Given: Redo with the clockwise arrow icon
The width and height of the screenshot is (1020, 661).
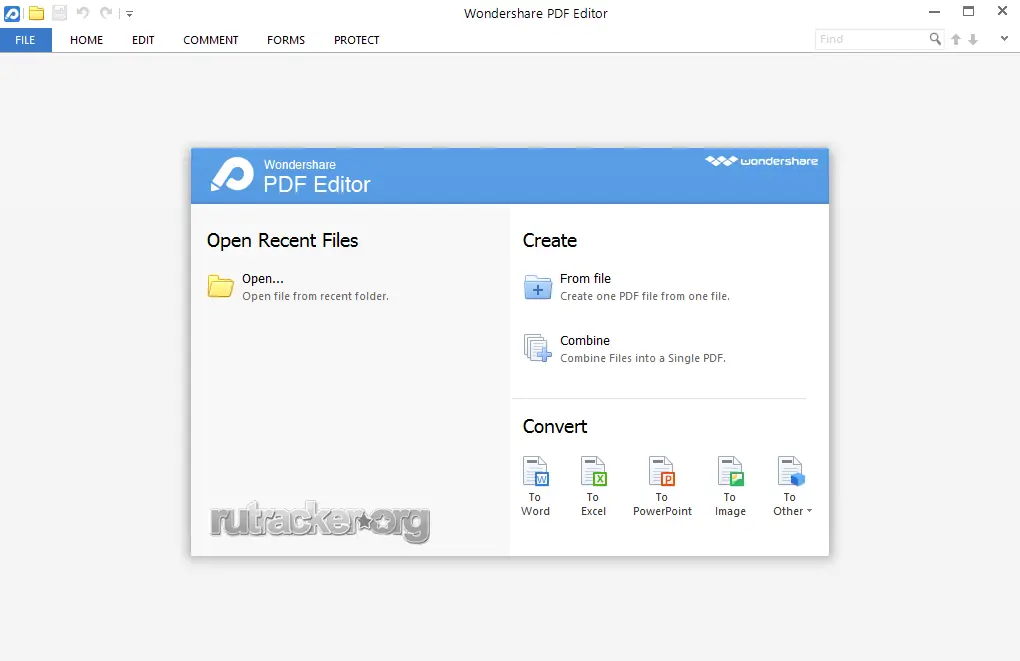Looking at the screenshot, I should 106,12.
